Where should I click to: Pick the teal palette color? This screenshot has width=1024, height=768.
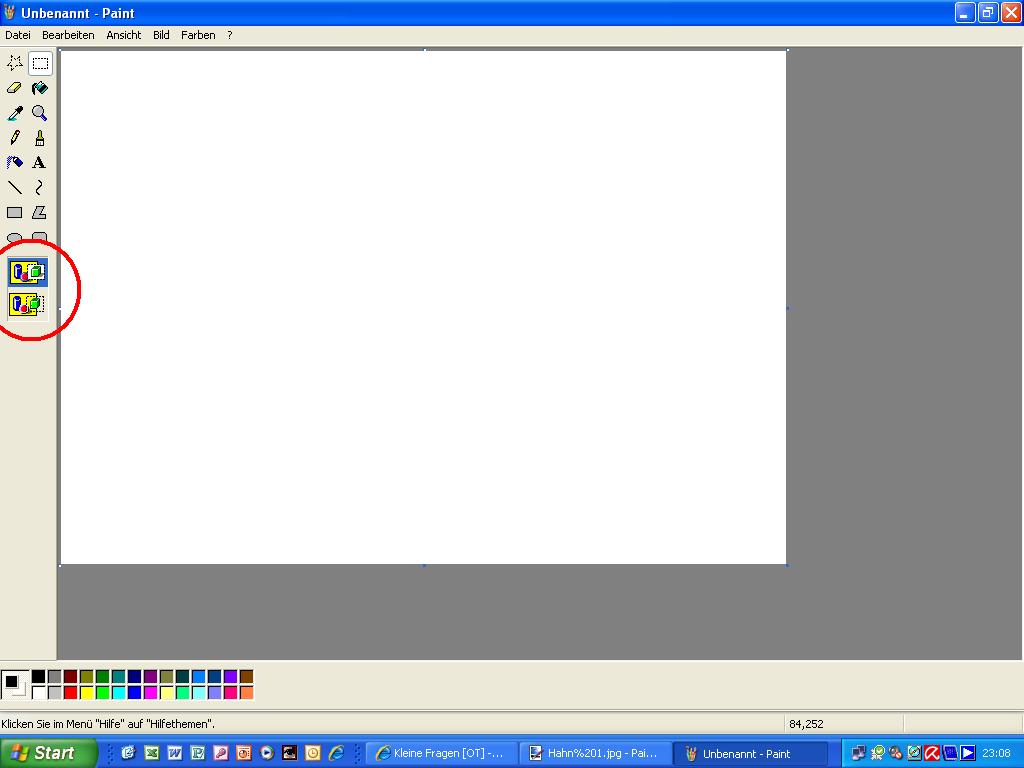(118, 677)
